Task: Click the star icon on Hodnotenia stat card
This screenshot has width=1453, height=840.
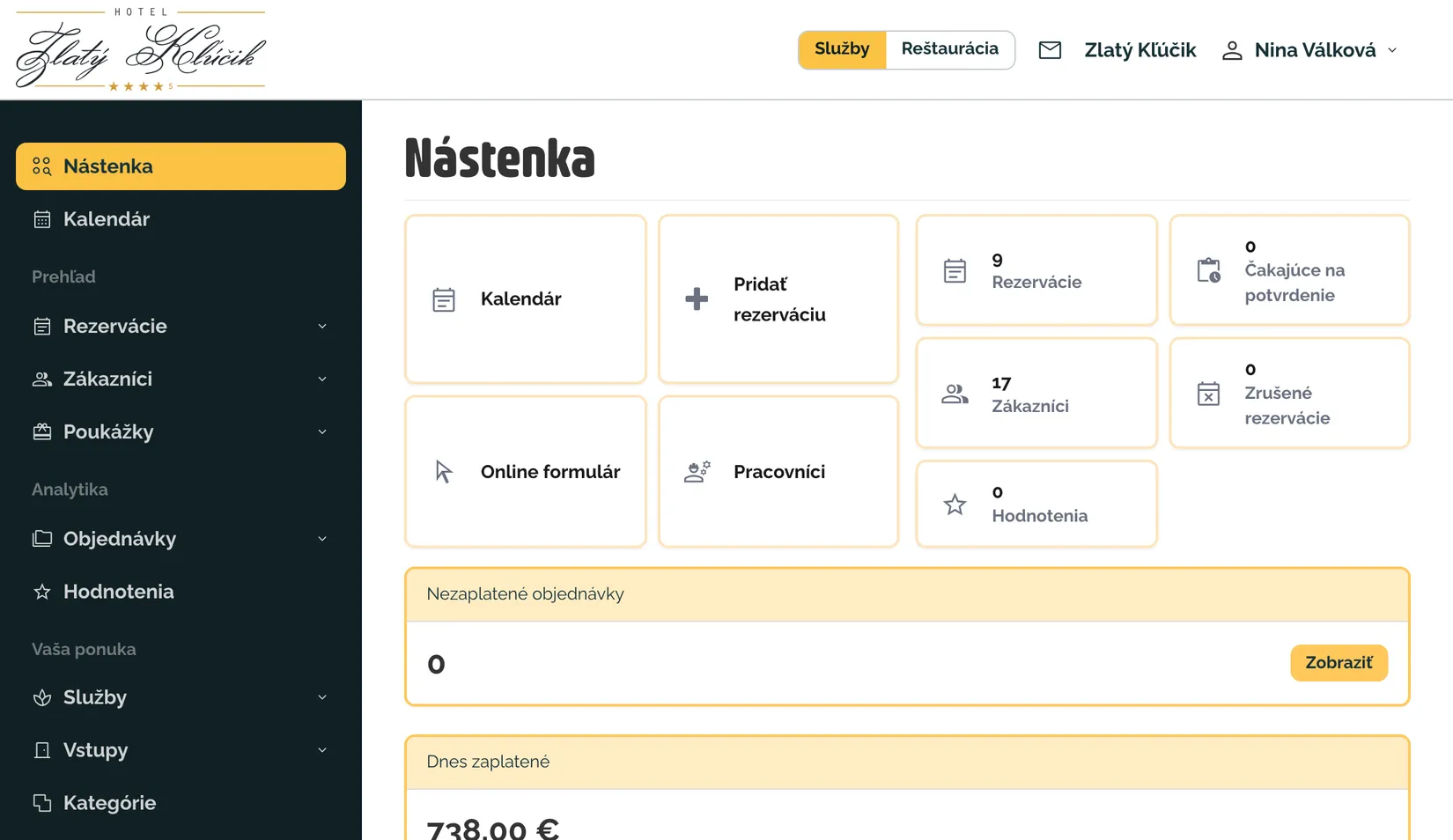Action: (955, 505)
